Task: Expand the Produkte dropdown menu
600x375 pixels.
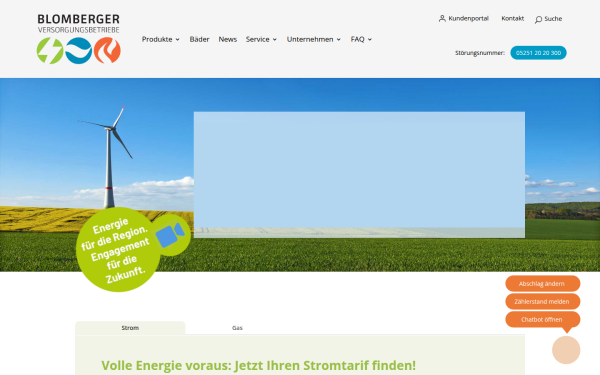Action: click(161, 39)
